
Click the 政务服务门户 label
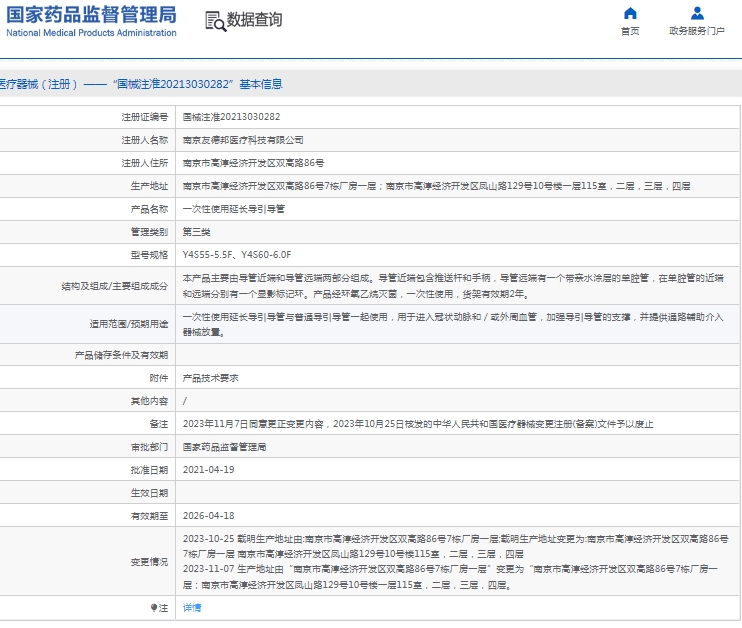pos(697,31)
